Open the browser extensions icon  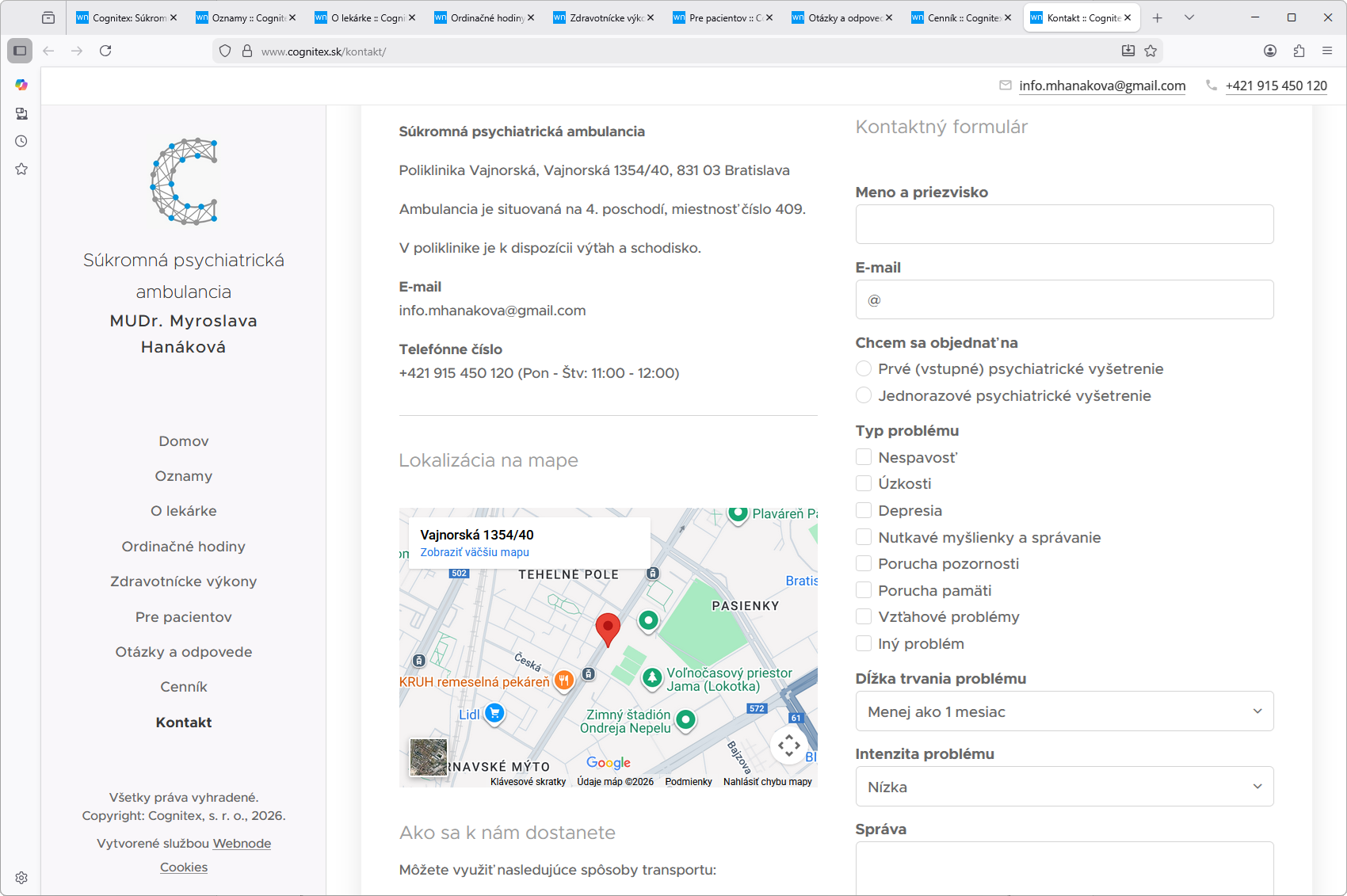coord(1299,51)
